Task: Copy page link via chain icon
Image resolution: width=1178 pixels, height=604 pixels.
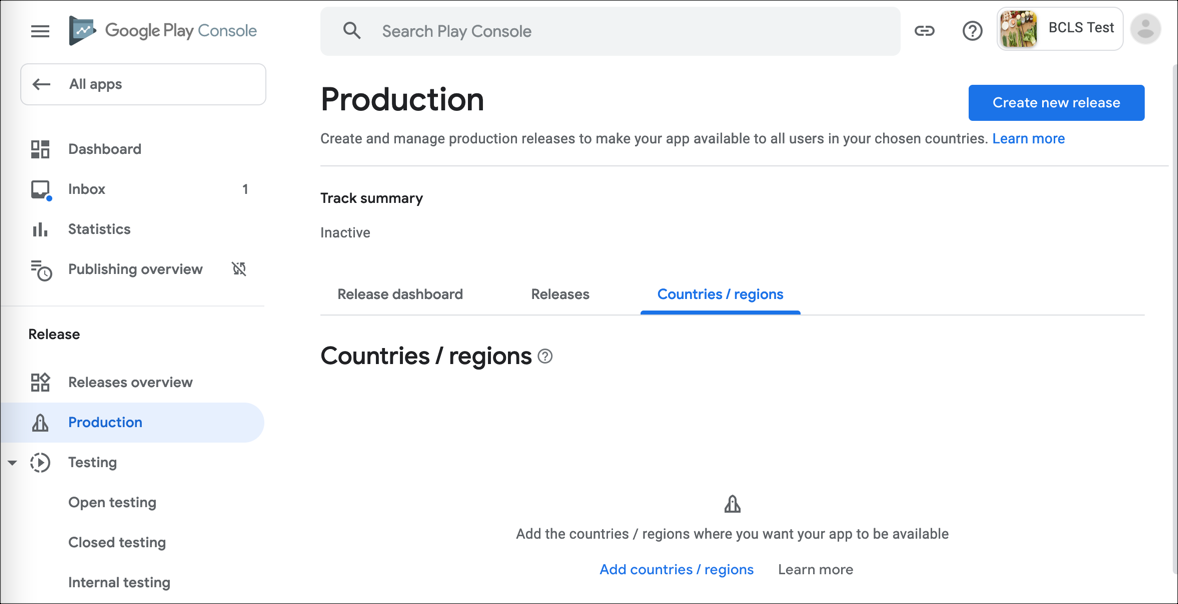Action: point(924,31)
